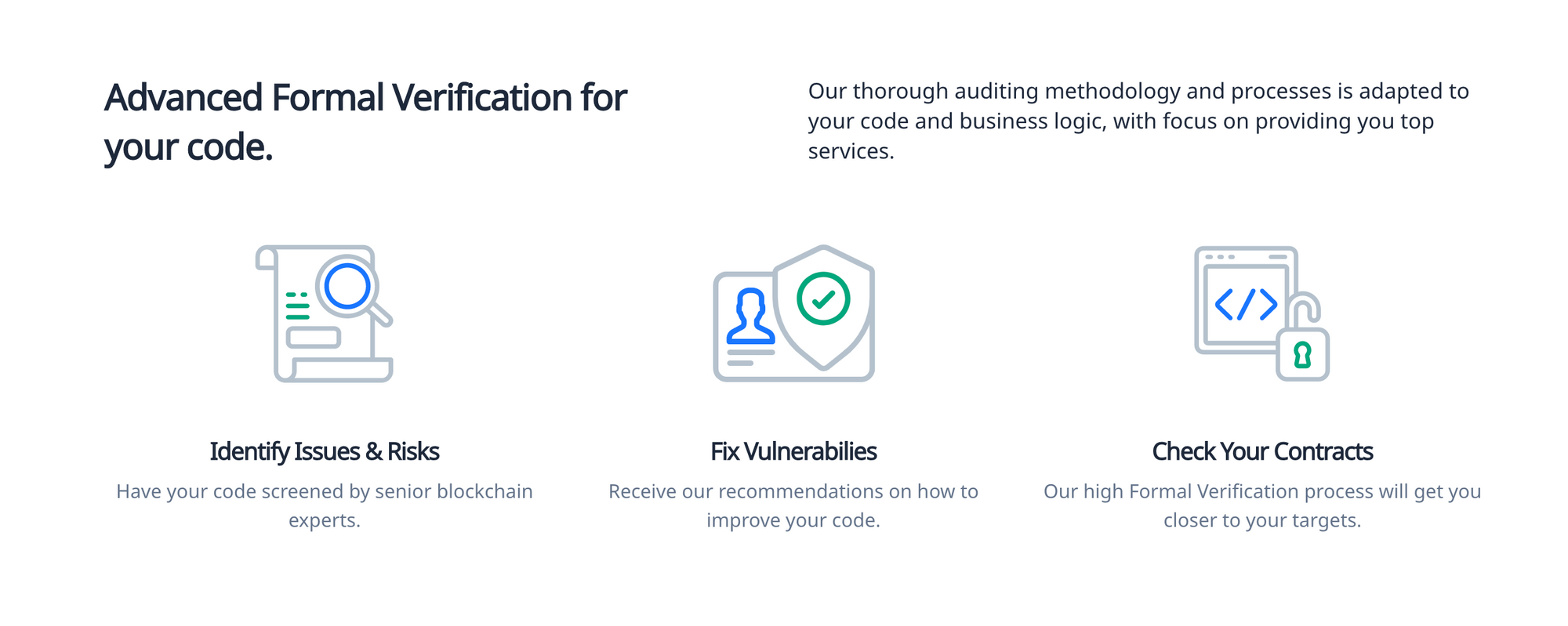Click the green keyhole on the padlock
This screenshot has height=626, width=1568.
pyautogui.click(x=1302, y=355)
